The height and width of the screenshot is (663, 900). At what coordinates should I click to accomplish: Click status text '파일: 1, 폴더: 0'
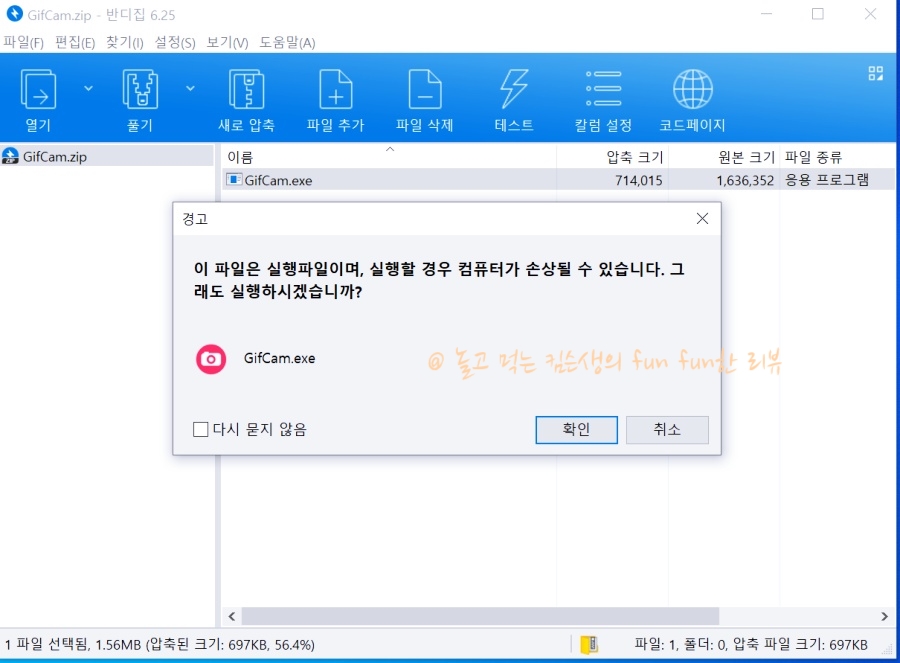(x=681, y=645)
